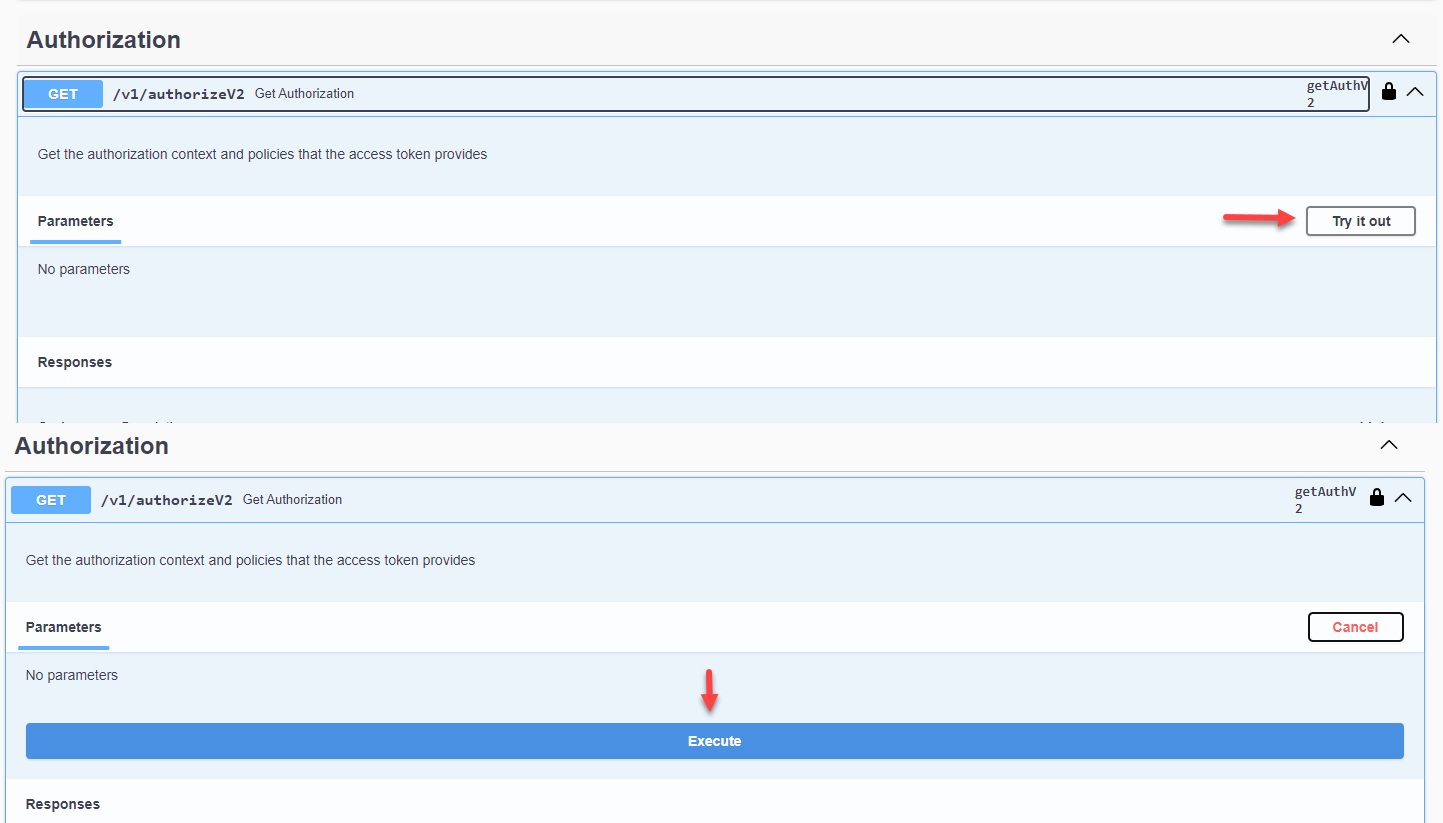Collapse the top Authorization section chevron

(x=1401, y=38)
